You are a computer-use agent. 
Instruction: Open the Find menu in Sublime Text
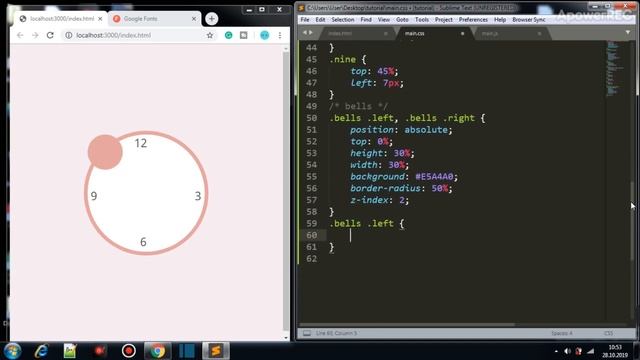coord(366,20)
